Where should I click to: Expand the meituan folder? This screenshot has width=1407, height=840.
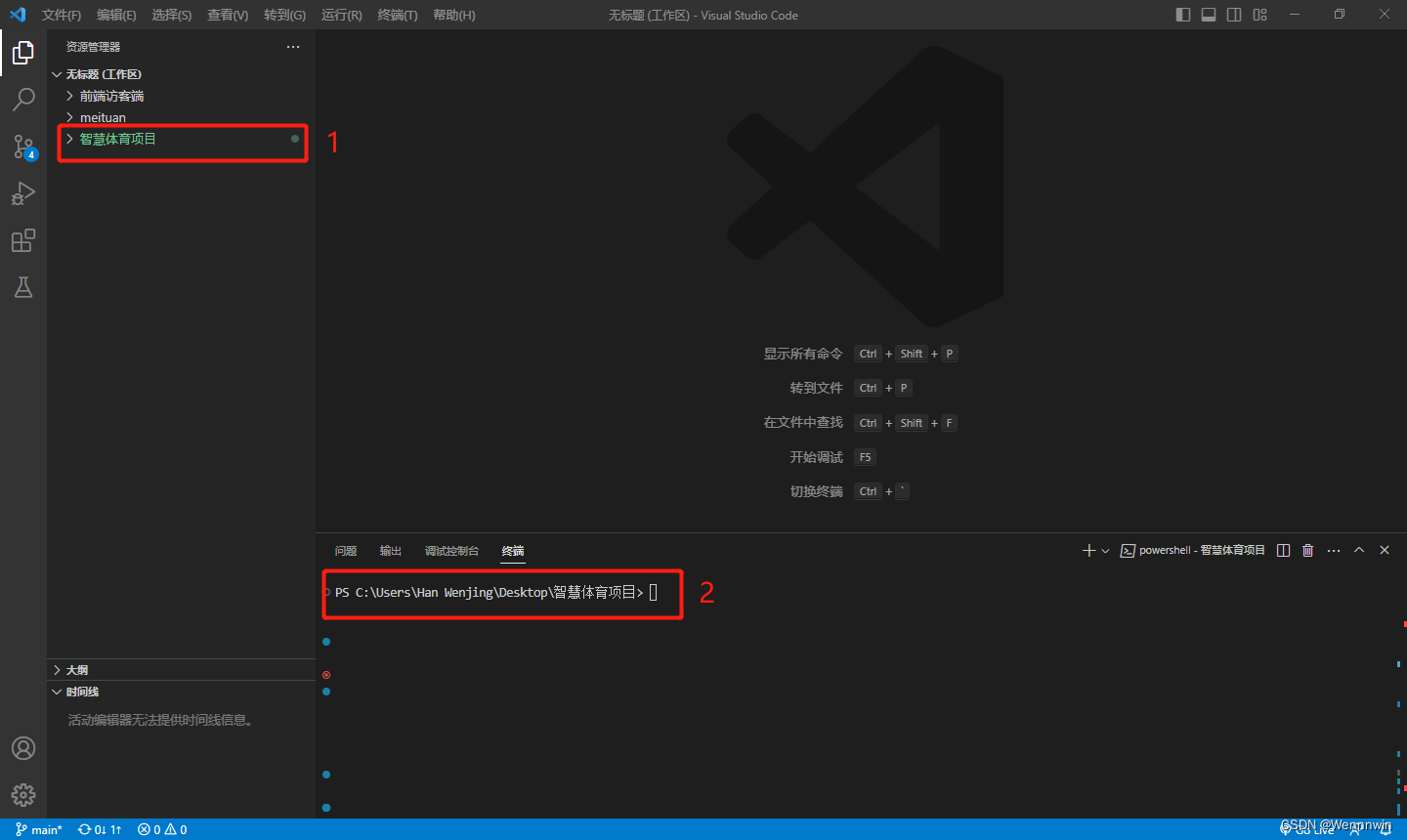pyautogui.click(x=181, y=117)
